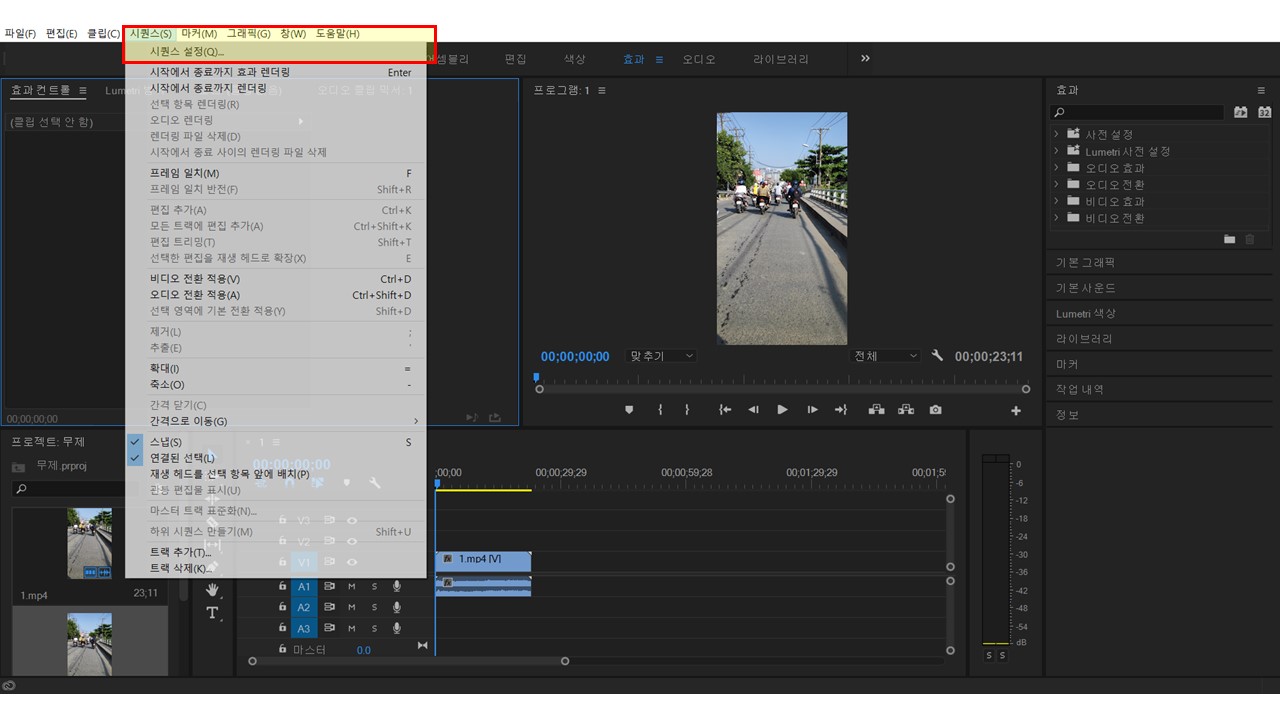Toggle track targeting for A2
Viewport: 1280px width, 720px height.
[x=304, y=607]
